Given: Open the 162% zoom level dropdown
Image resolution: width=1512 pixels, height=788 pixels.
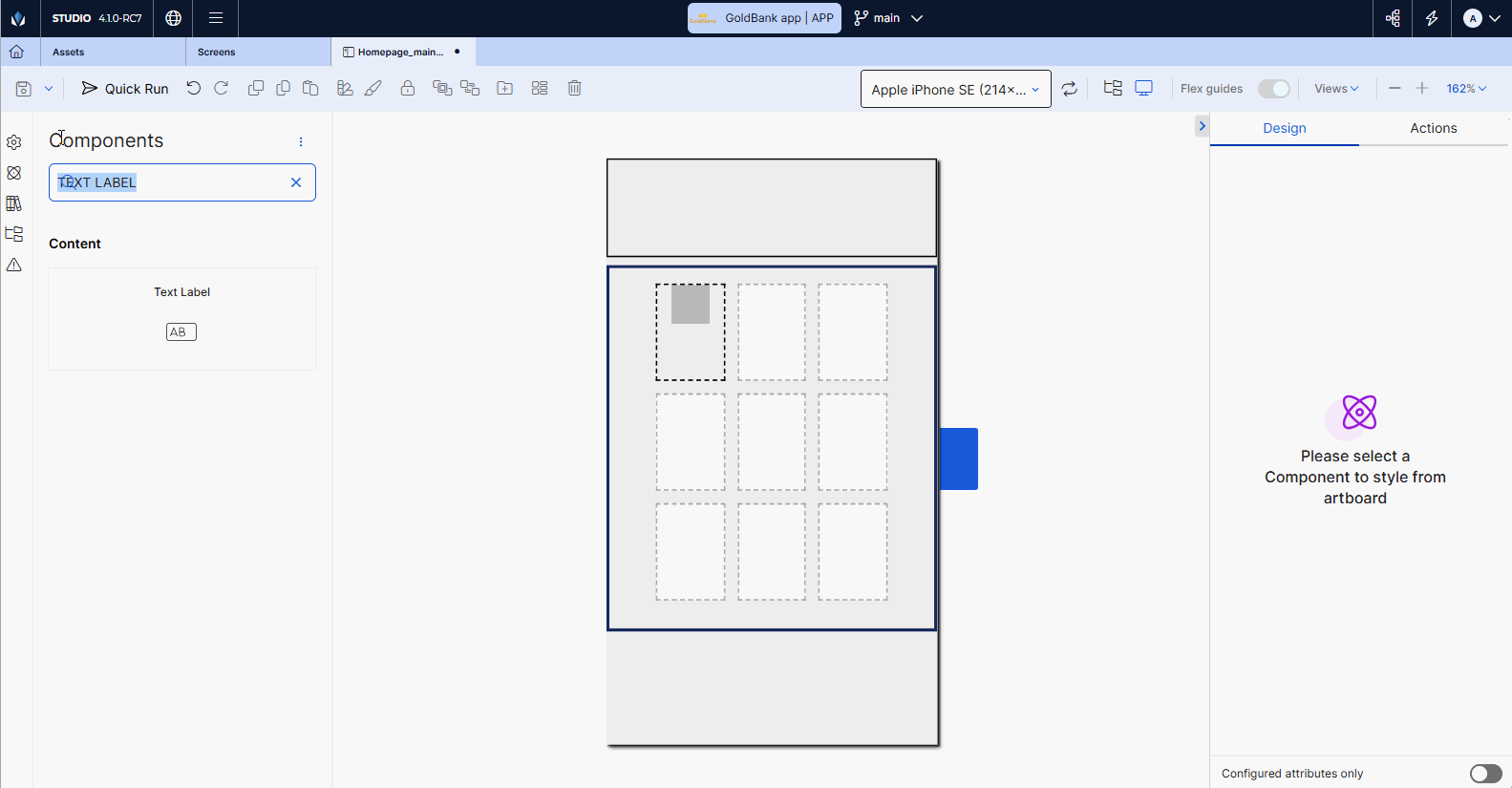Looking at the screenshot, I should click(1466, 89).
